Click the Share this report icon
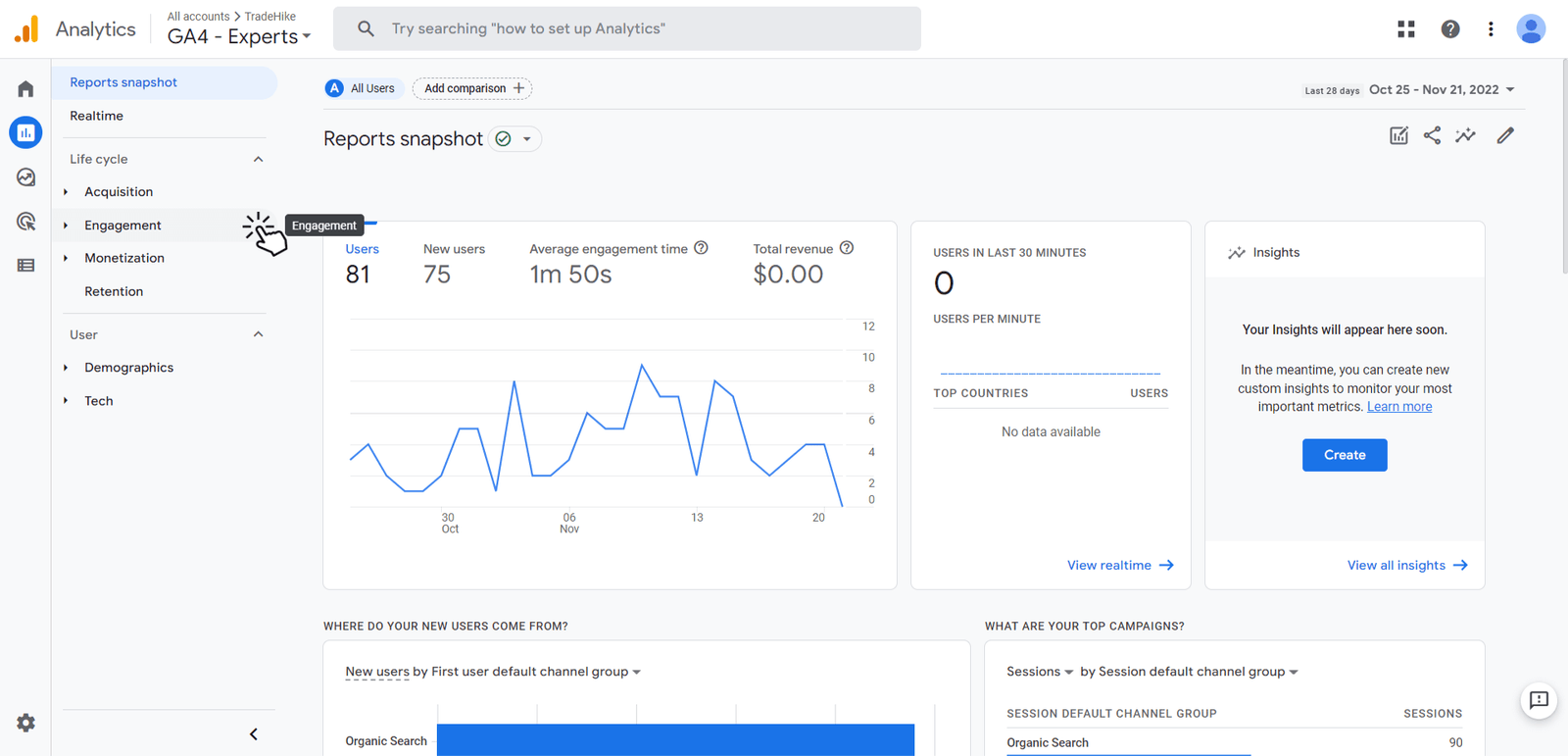1568x756 pixels. point(1432,135)
